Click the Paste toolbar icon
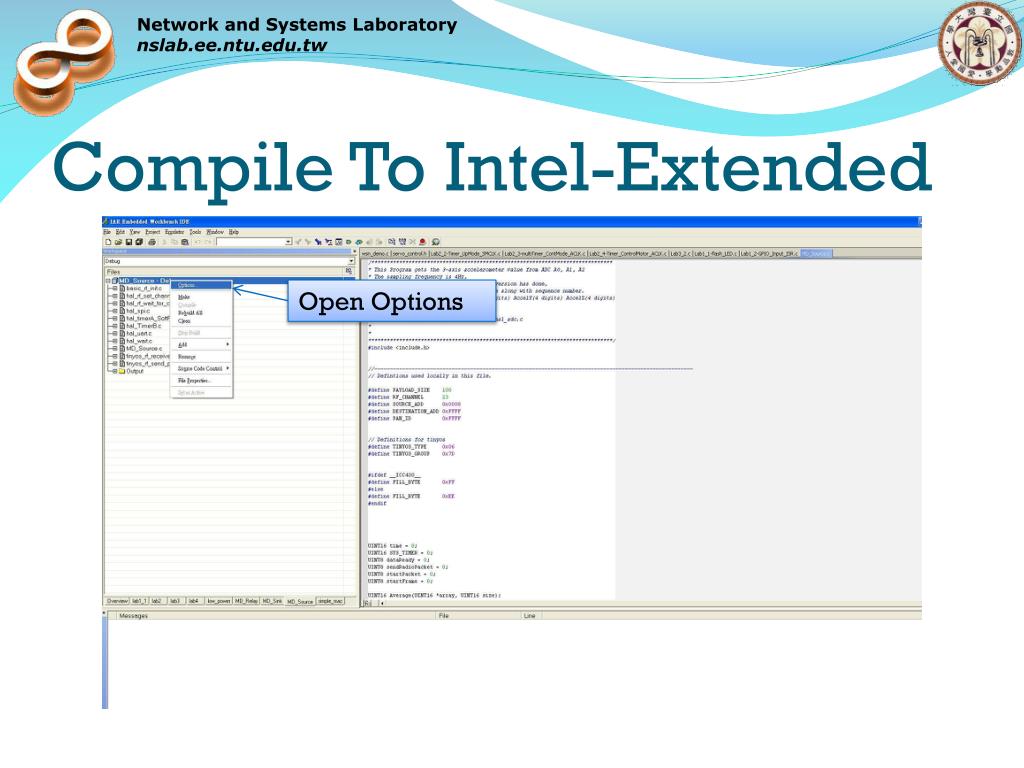Viewport: 1024px width, 768px height. point(185,242)
